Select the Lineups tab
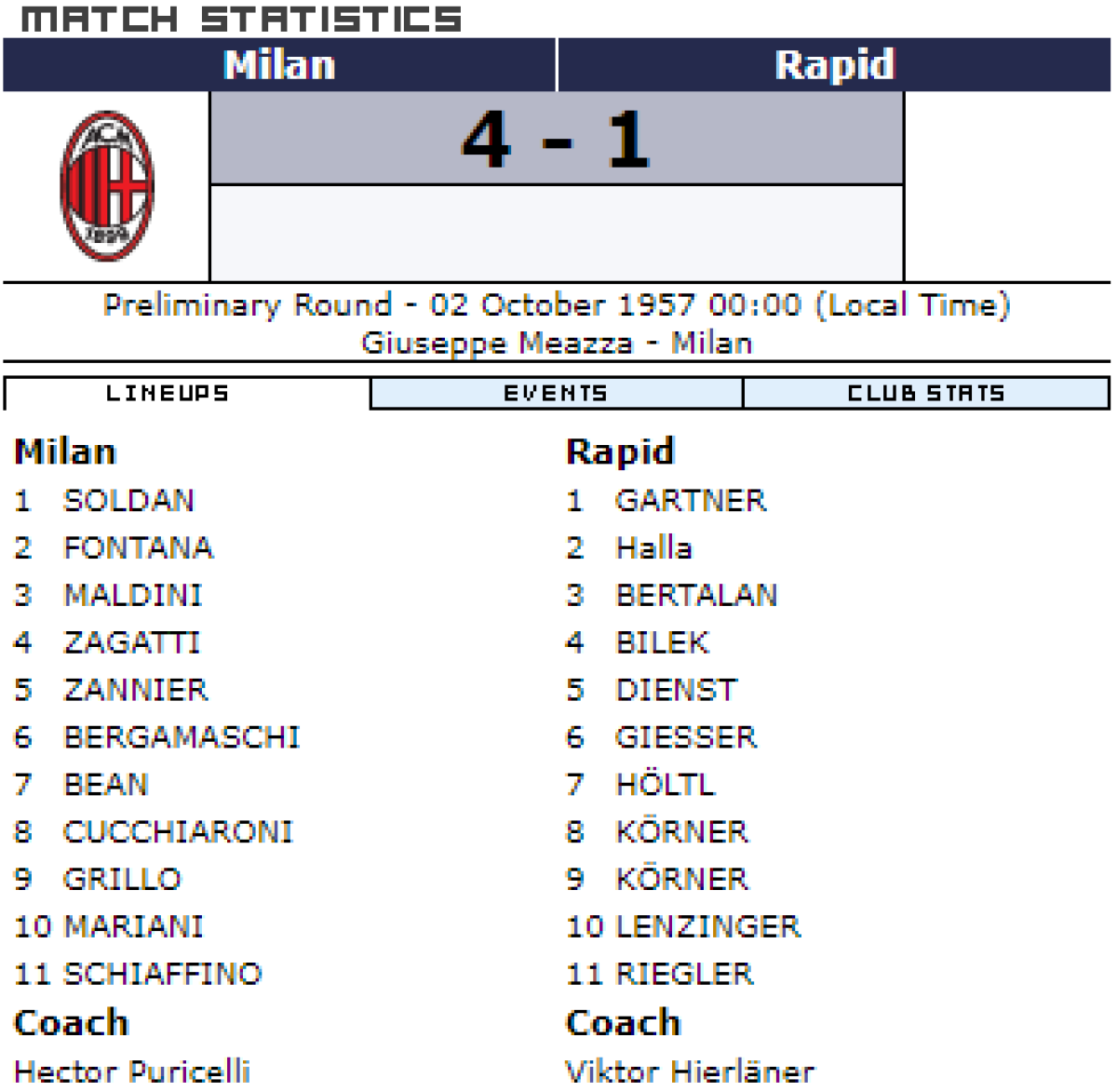Viewport: 1117px width, 1092px height. 168,394
